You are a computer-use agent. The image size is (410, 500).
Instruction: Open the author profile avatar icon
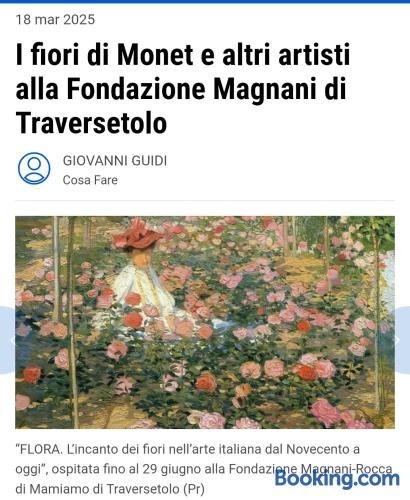[x=34, y=168]
